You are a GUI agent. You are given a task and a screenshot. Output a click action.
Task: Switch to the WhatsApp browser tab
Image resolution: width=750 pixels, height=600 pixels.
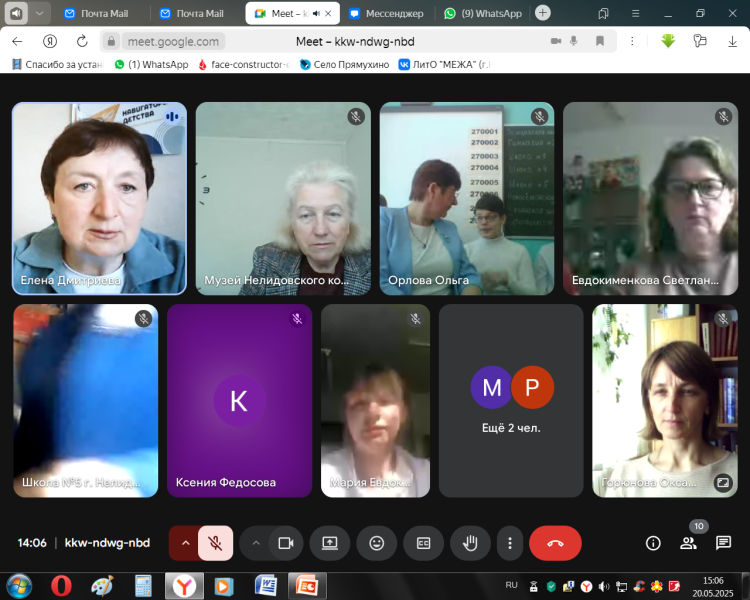tap(483, 13)
